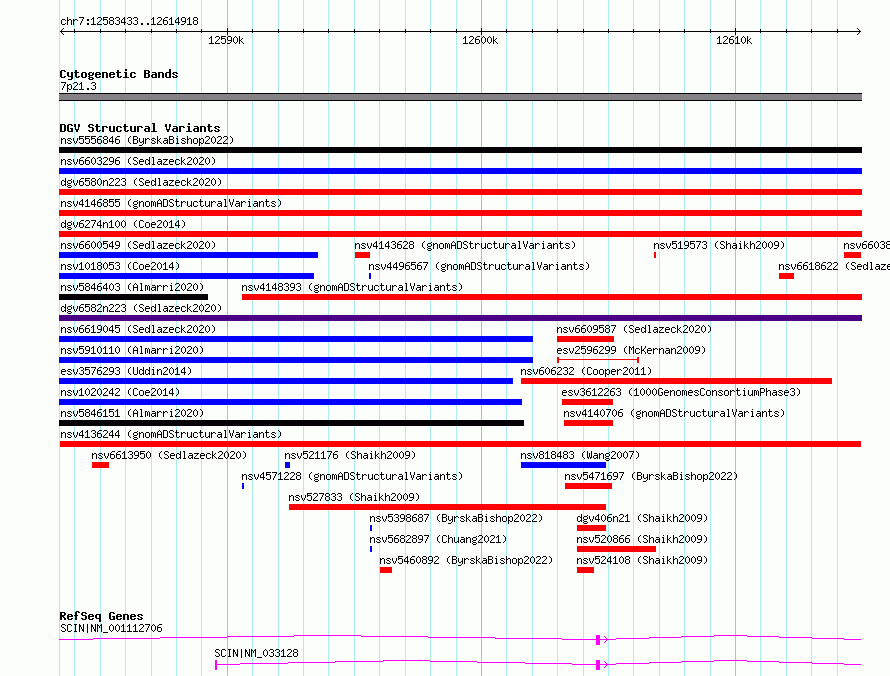Open esv3576293 (Uddin2014) label
The width and height of the screenshot is (890, 676).
tap(126, 371)
